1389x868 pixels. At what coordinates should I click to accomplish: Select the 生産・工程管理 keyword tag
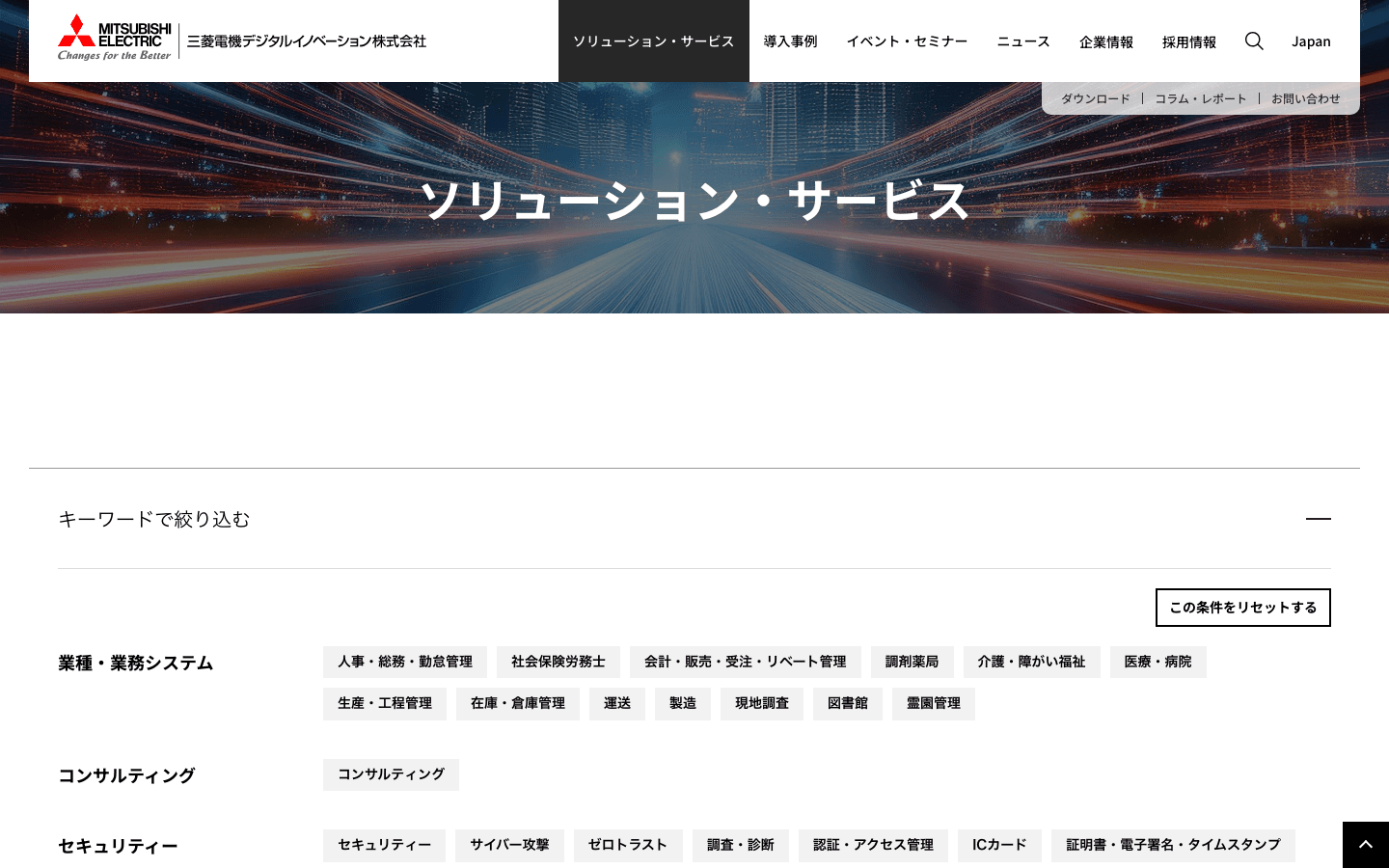(x=385, y=704)
